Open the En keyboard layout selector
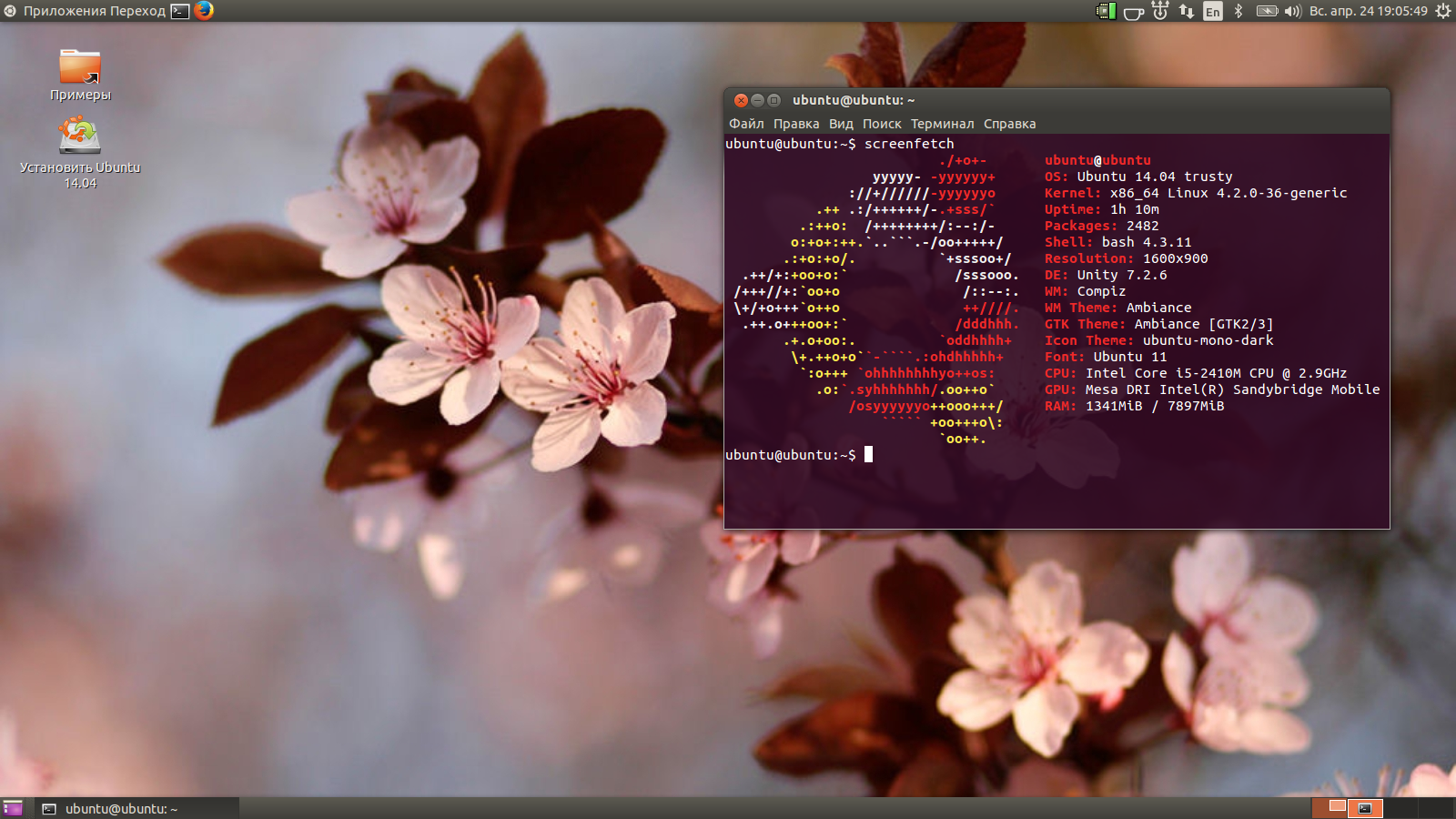 click(1213, 11)
